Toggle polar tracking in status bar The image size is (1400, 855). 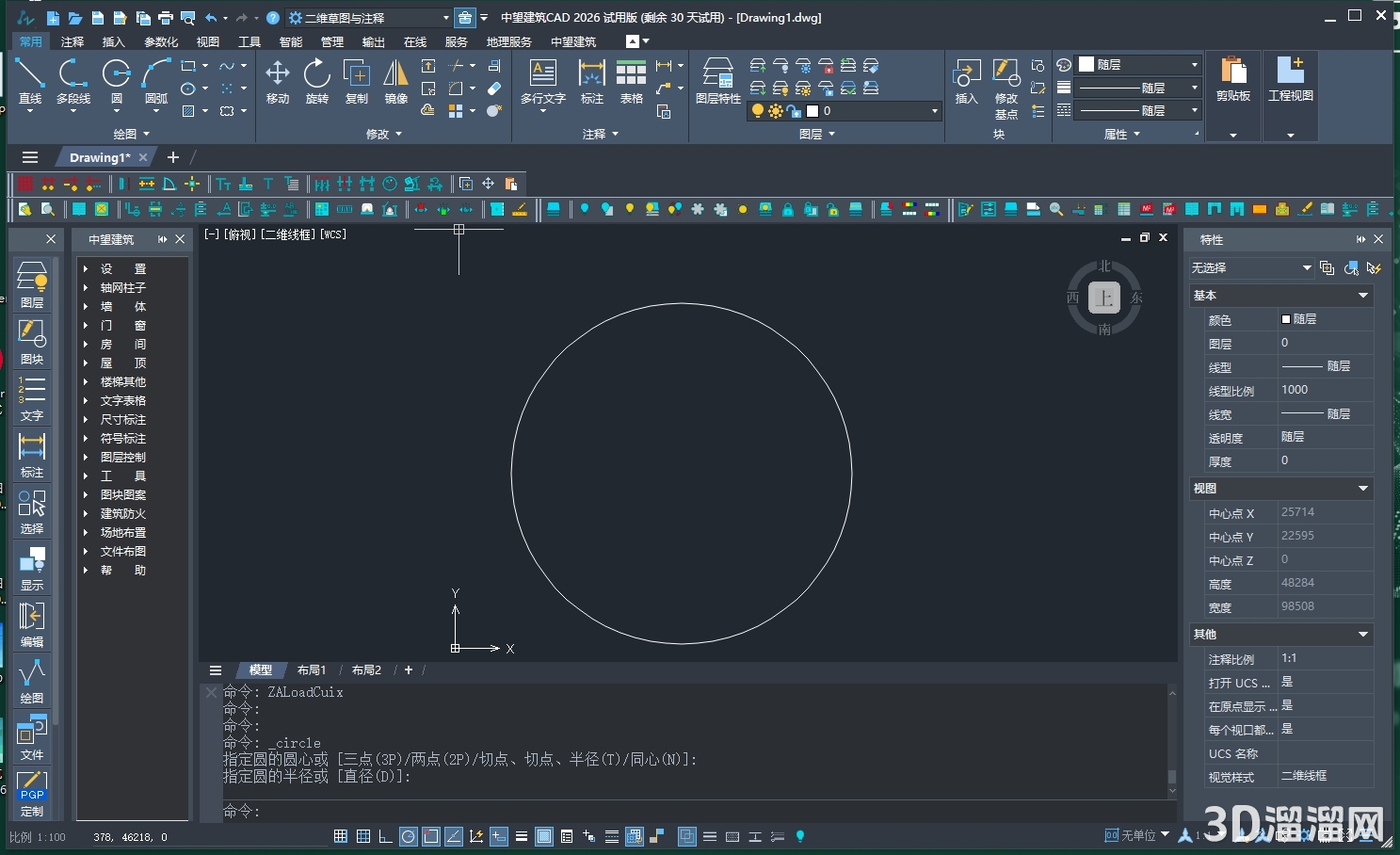[x=409, y=836]
